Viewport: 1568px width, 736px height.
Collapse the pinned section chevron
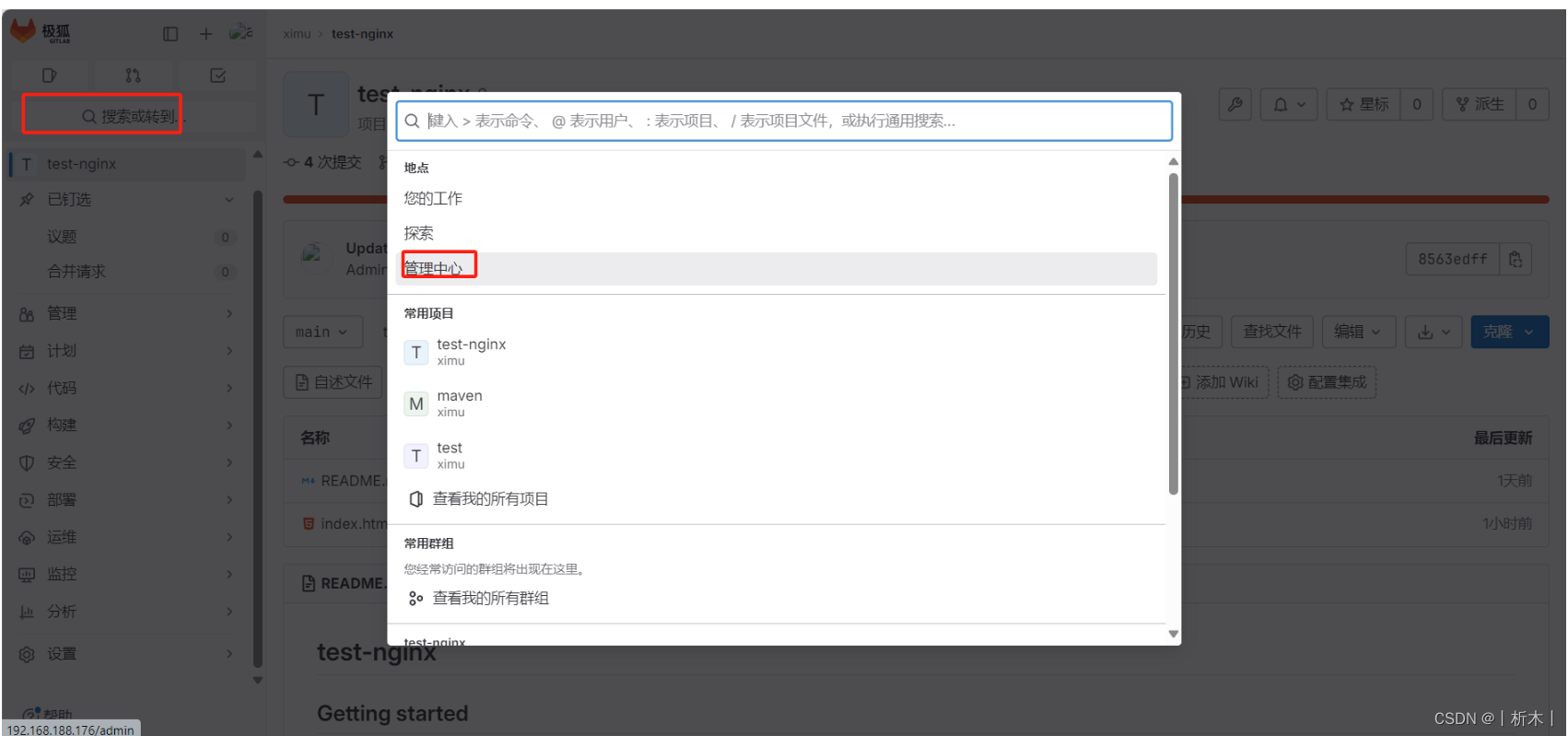(228, 200)
